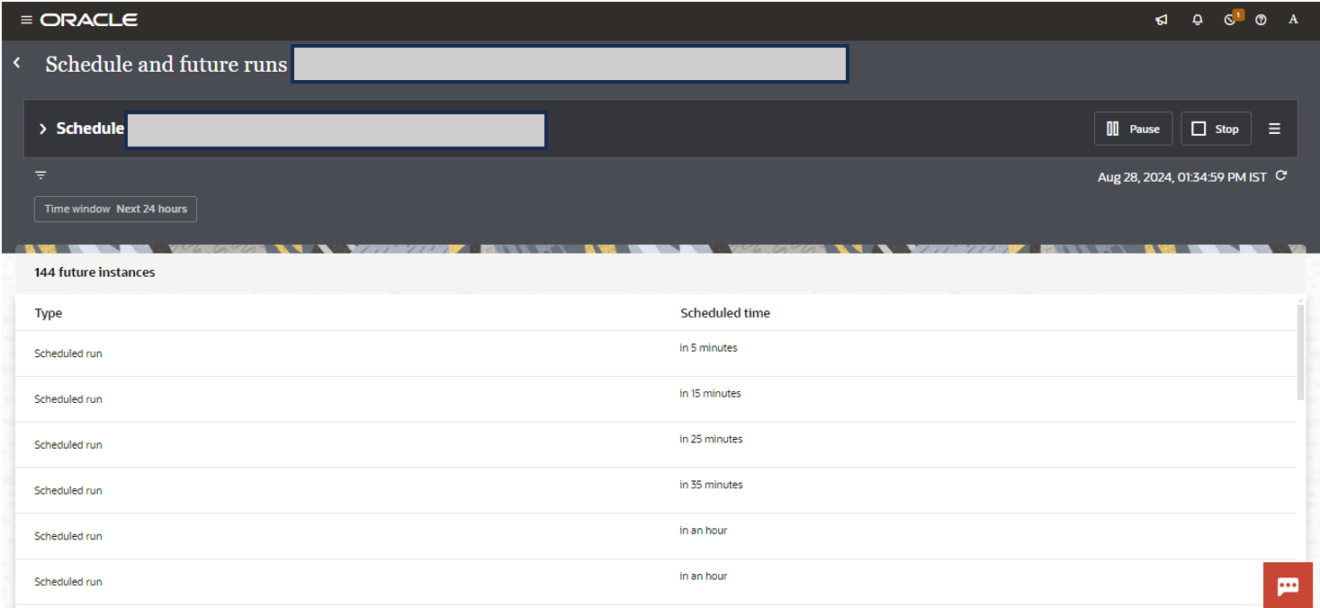
Task: Click the Scheduled time column header
Action: click(x=725, y=313)
